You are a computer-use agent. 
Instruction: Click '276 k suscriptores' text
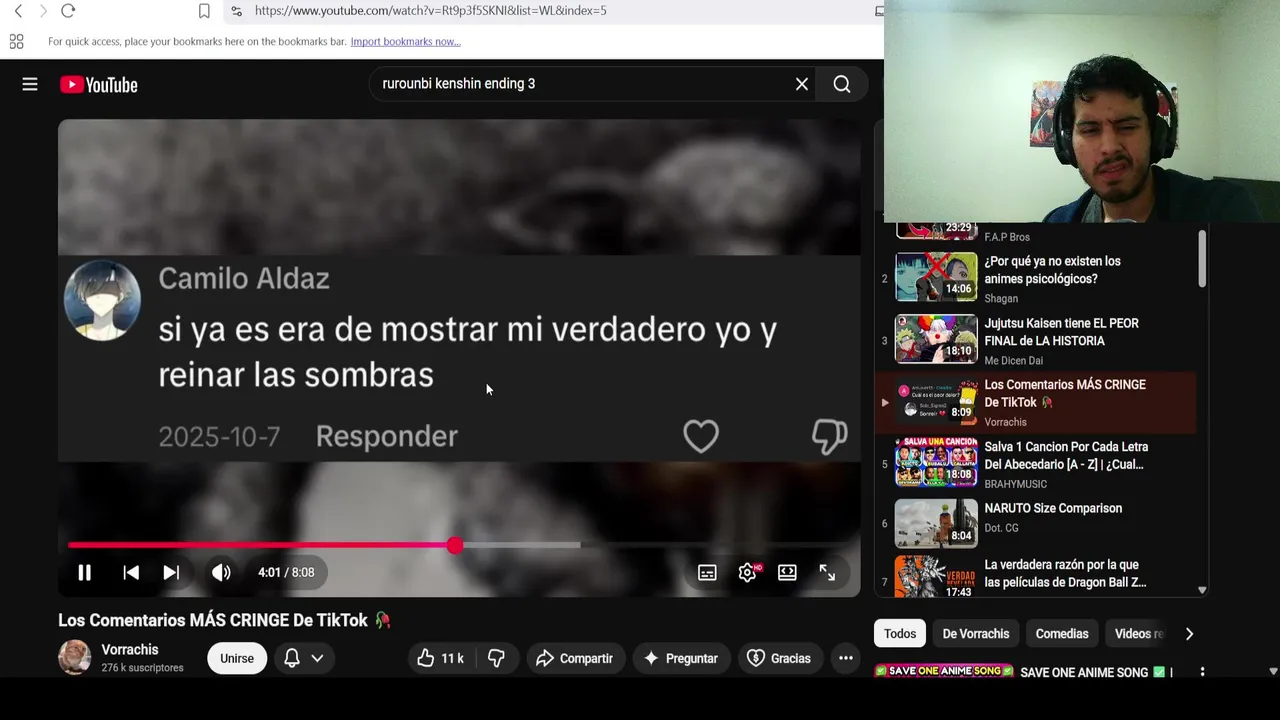(x=142, y=668)
